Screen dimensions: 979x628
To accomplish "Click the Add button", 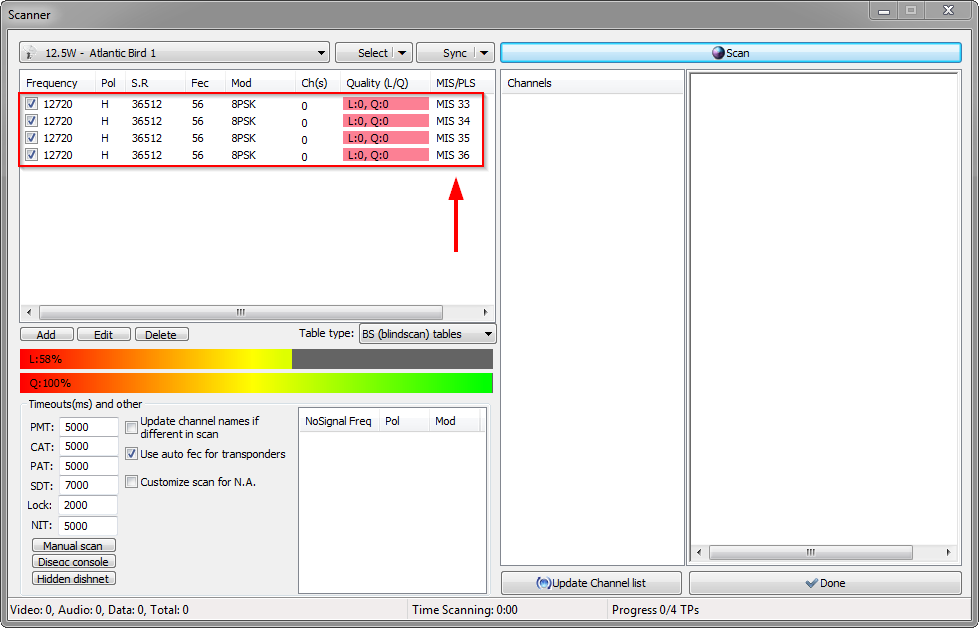I will 47,335.
